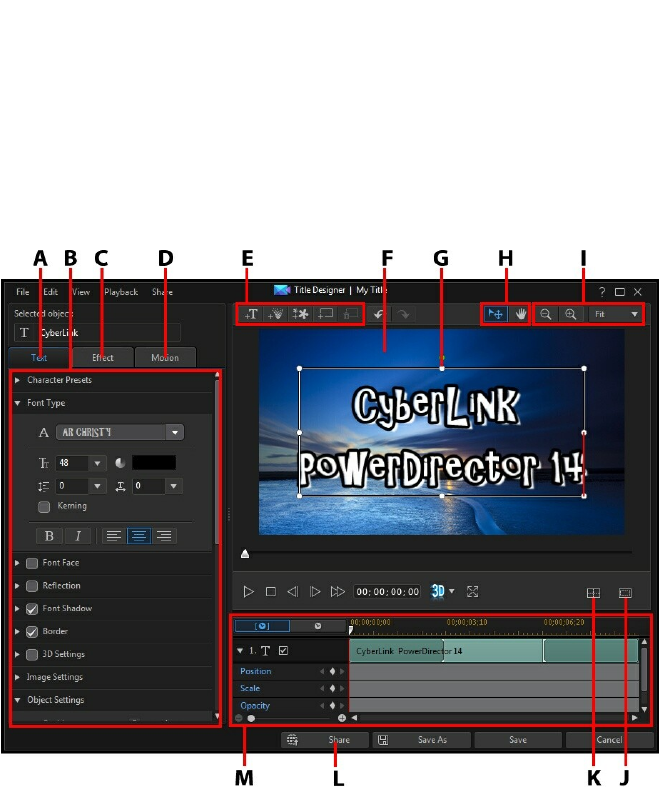Uncheck the Font Shadow checkbox
This screenshot has height=788, width=659.
coord(32,609)
